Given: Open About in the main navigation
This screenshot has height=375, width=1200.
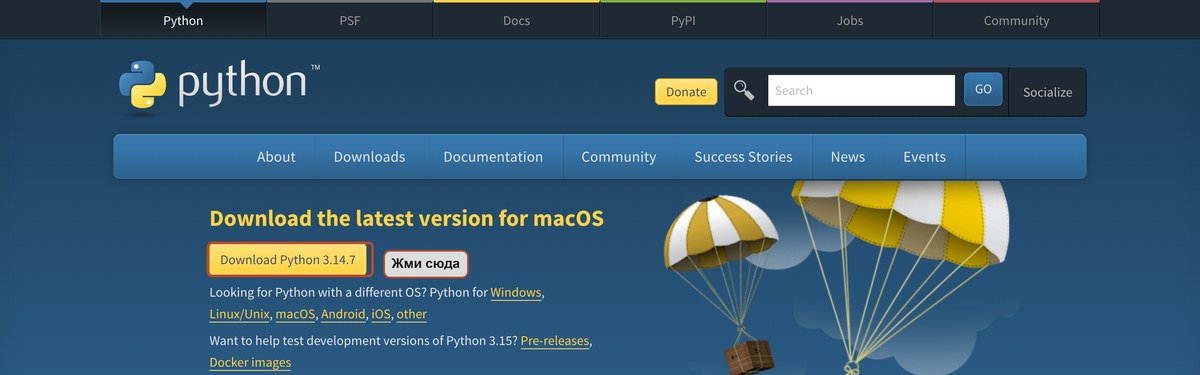Looking at the screenshot, I should 276,156.
